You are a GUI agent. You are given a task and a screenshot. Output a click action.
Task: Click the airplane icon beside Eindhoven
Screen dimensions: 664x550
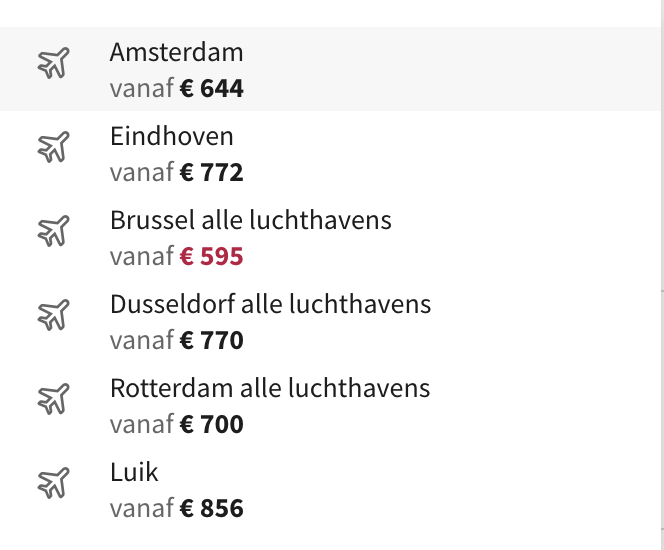[x=53, y=147]
